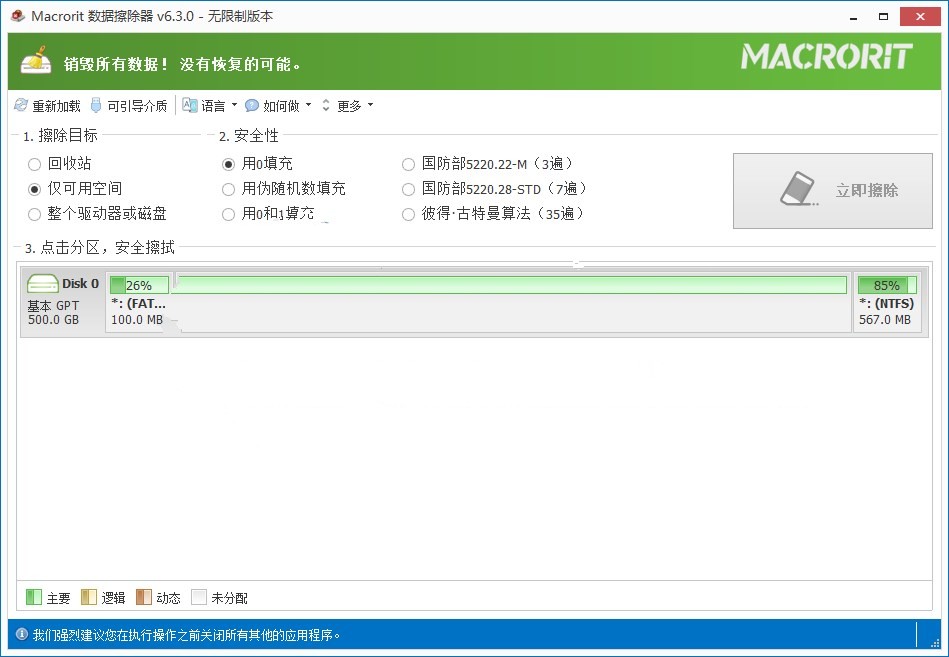Click the info icon in the blue status bar

click(22, 634)
